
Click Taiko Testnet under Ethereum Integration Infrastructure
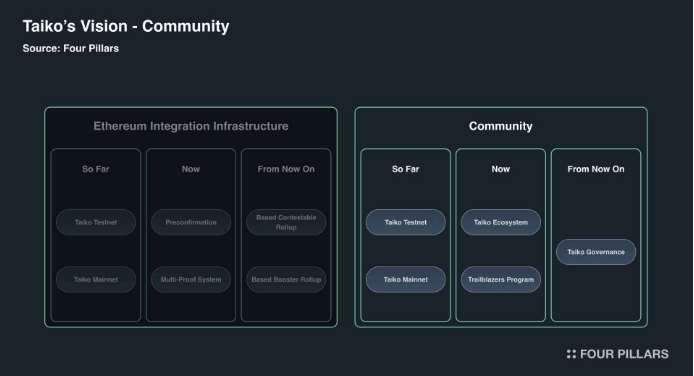point(96,222)
